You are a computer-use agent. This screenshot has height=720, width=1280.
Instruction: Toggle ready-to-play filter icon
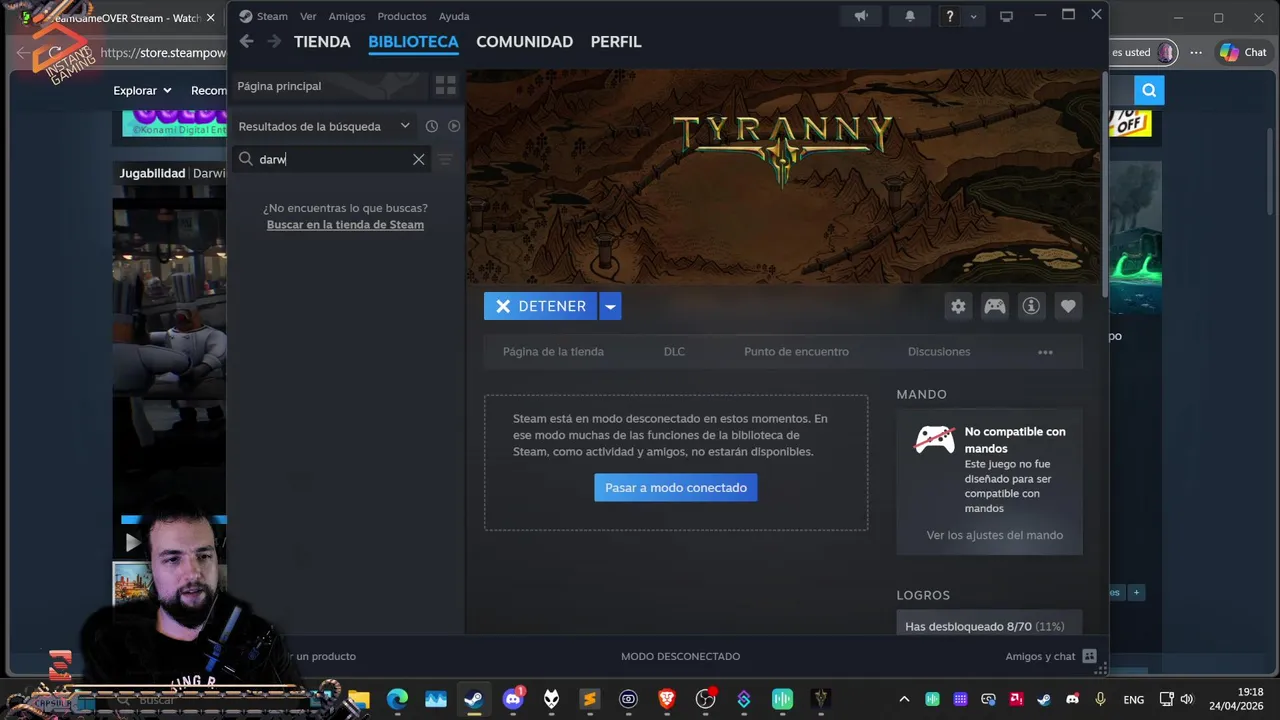(454, 126)
